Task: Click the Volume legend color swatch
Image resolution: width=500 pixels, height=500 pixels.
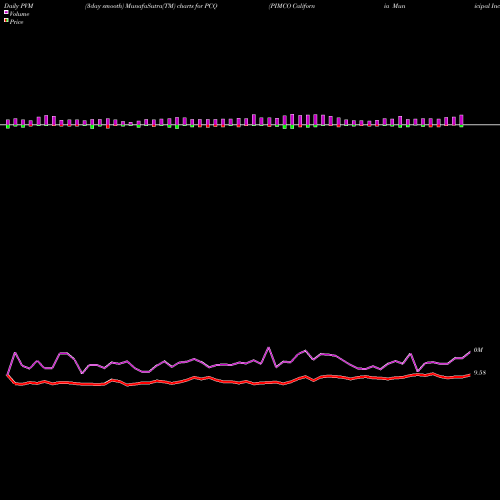Action: (6, 12)
